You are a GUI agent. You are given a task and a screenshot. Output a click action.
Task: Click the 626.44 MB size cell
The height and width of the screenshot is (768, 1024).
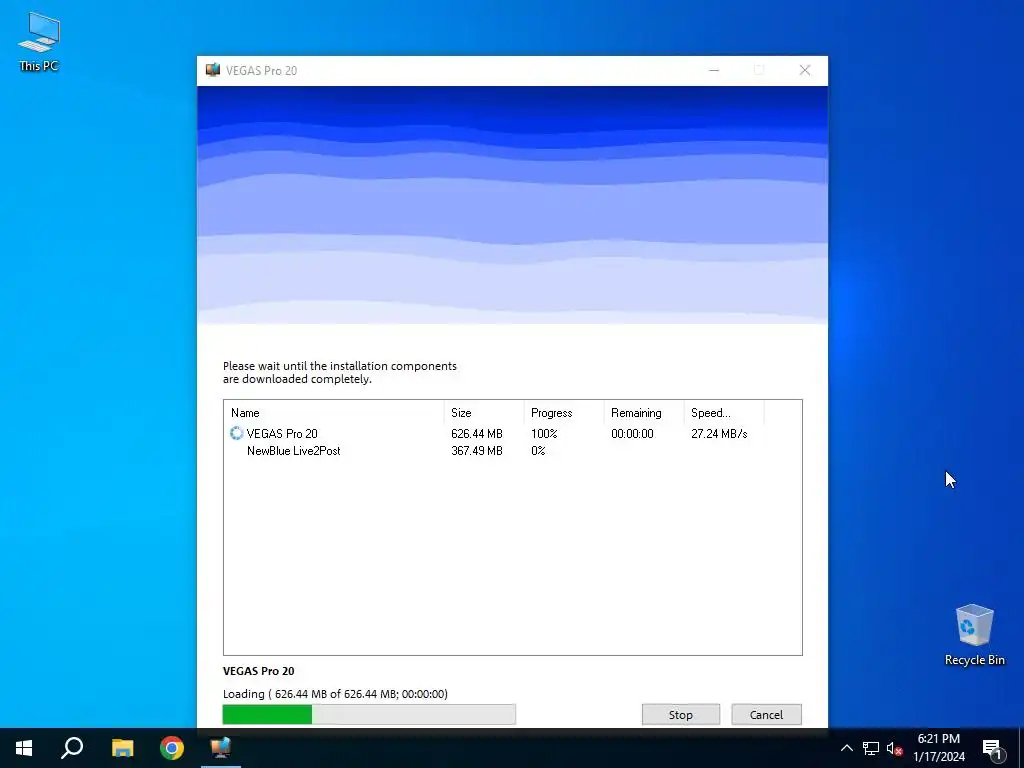(x=477, y=434)
